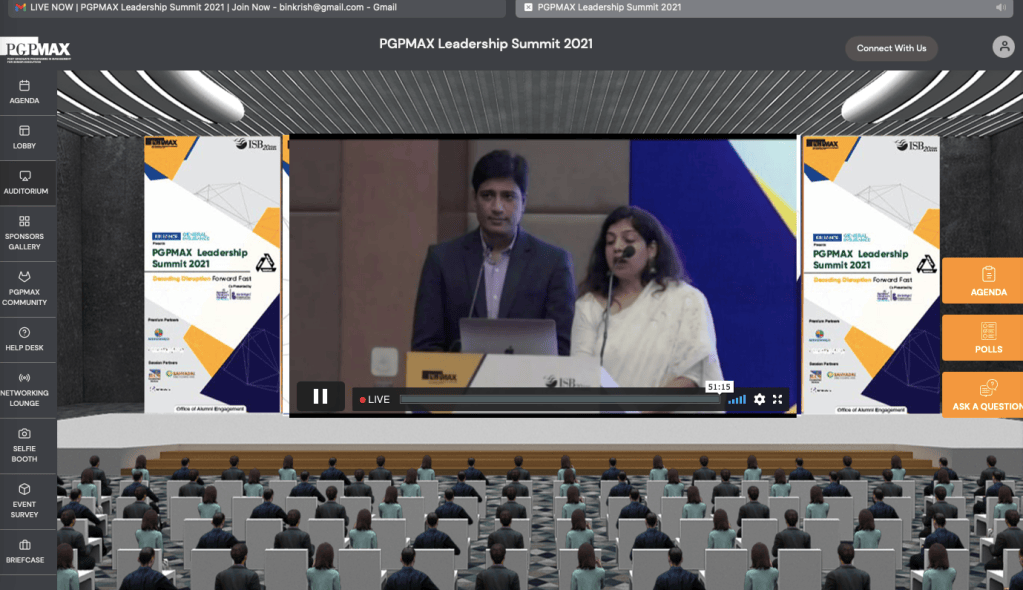Go to the Lobby from sidebar
The image size is (1023, 590).
pyautogui.click(x=25, y=138)
